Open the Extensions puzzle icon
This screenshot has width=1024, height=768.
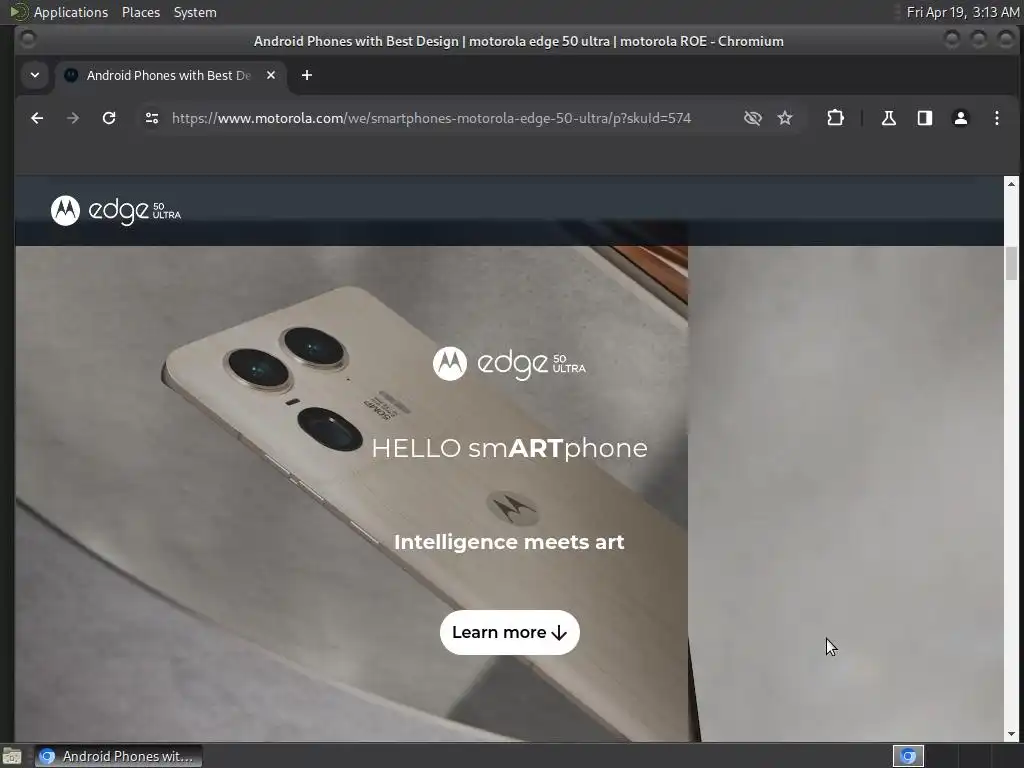click(835, 118)
